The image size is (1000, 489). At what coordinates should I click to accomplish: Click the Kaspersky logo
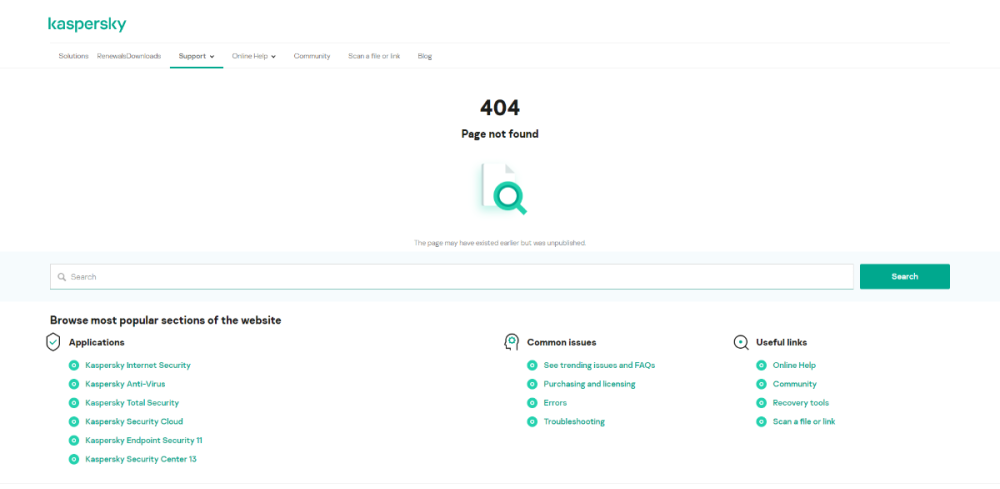pyautogui.click(x=87, y=24)
